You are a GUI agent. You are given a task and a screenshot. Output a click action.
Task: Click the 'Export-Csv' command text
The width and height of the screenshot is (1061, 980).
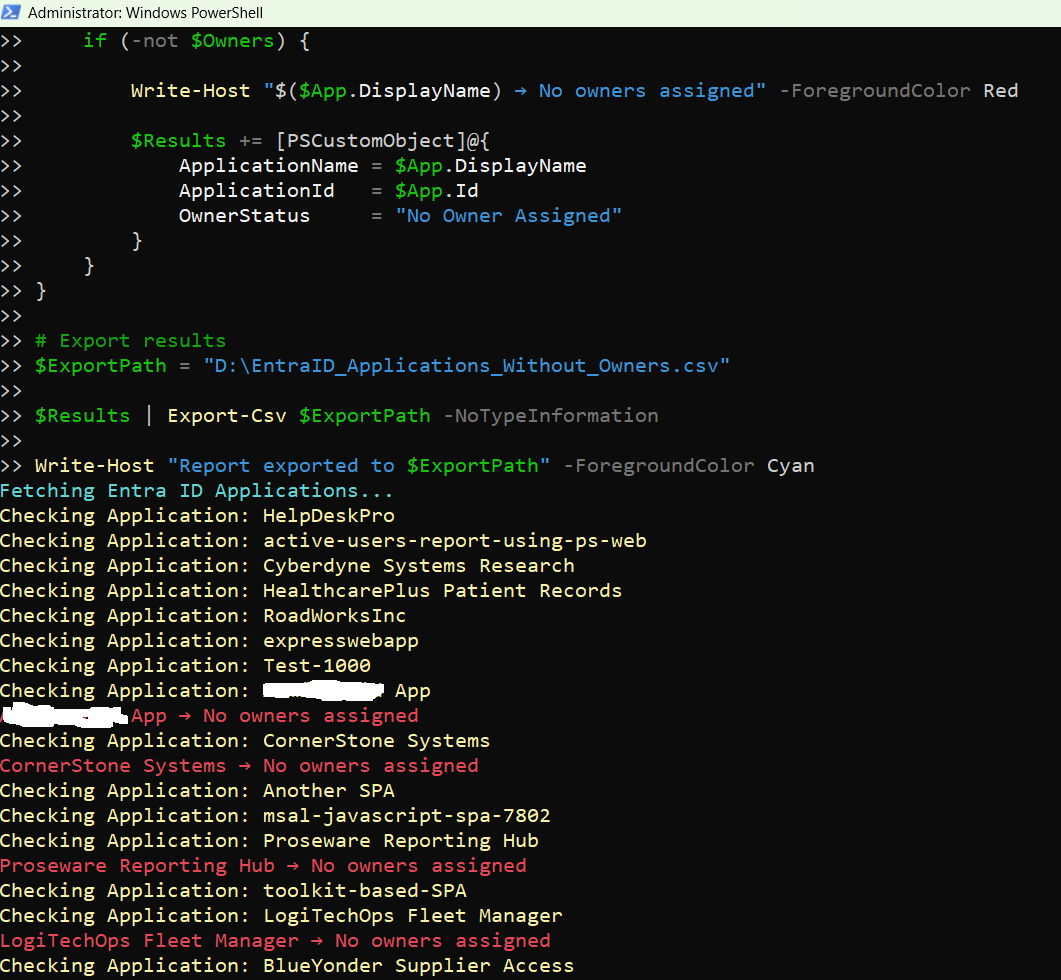click(x=229, y=416)
